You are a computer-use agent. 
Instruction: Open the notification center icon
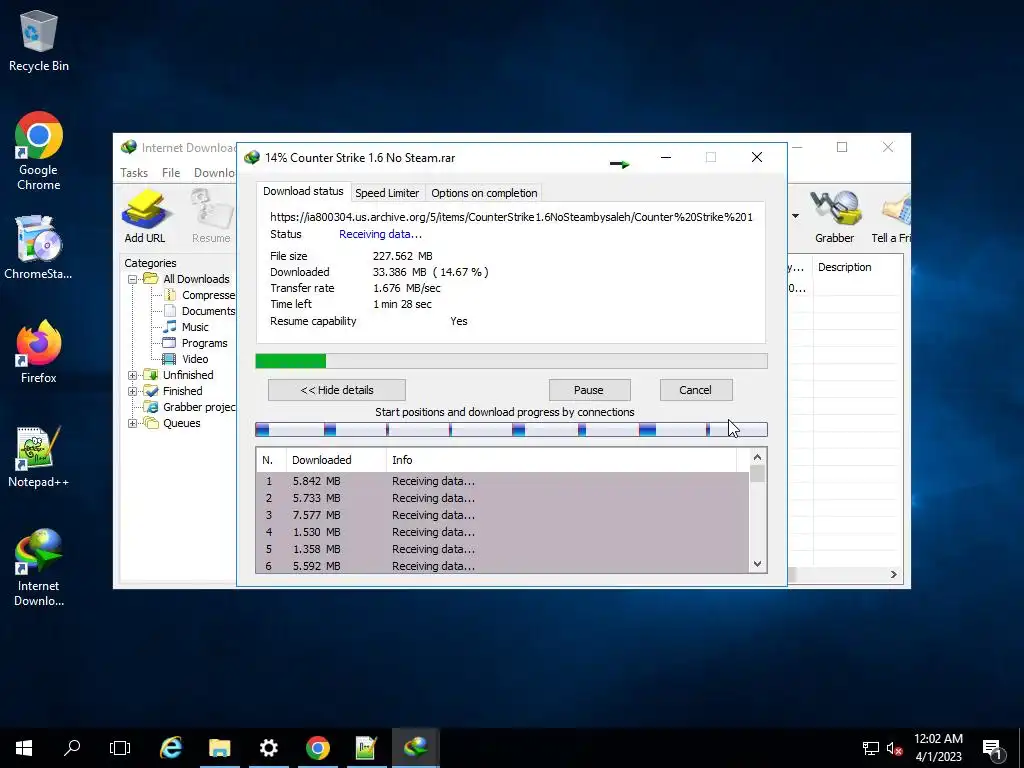point(991,748)
